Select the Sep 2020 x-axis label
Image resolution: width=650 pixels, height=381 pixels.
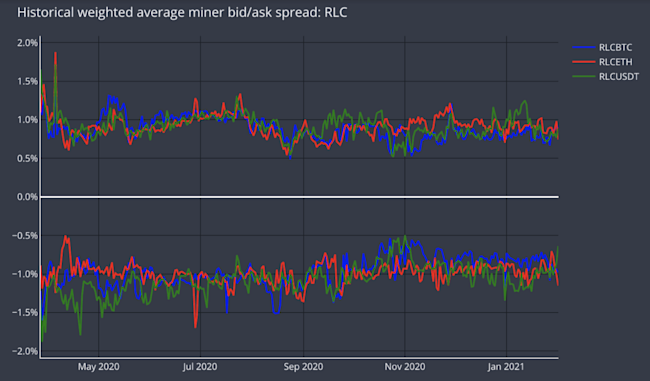[x=303, y=367]
